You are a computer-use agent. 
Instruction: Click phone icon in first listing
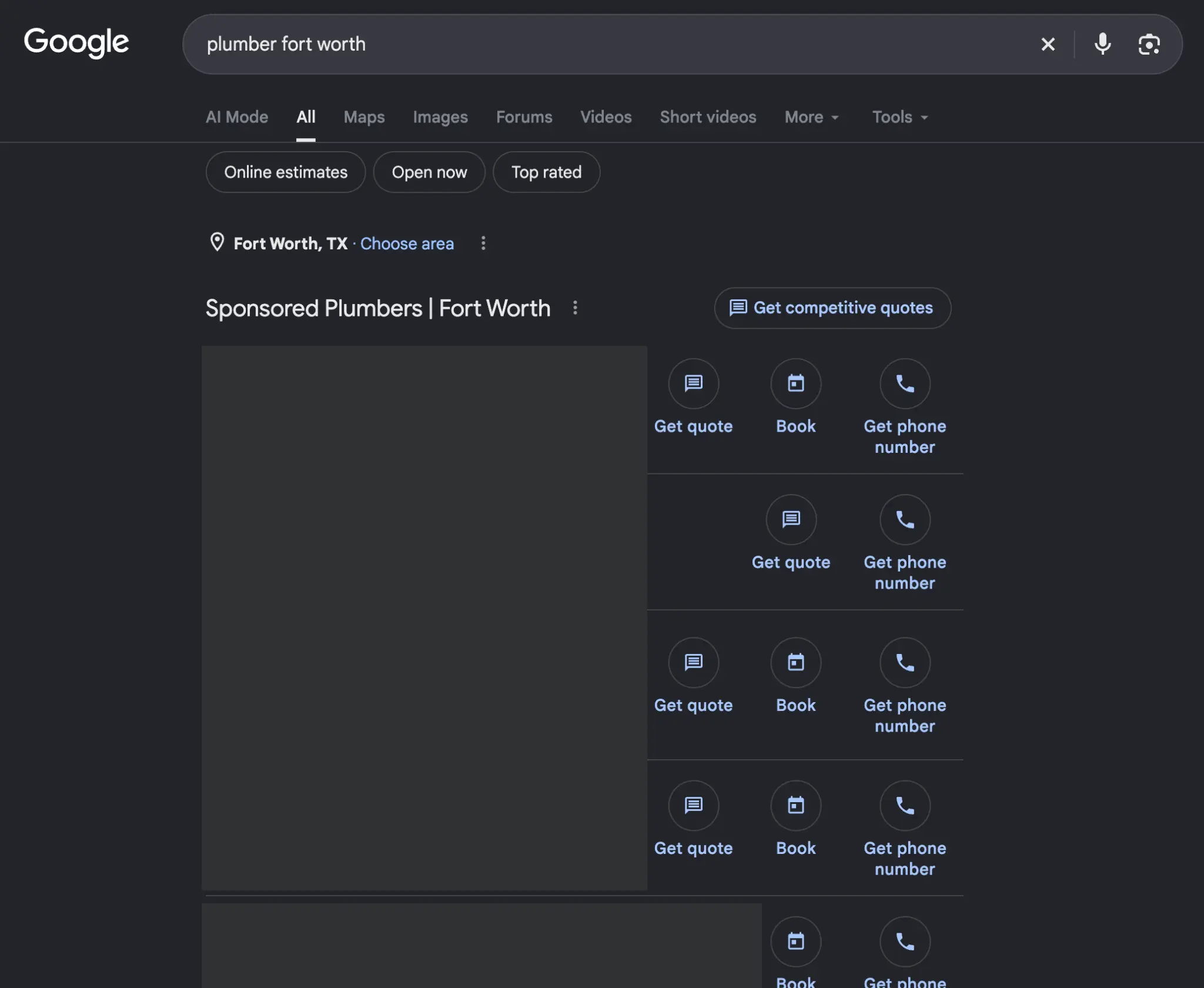905,383
